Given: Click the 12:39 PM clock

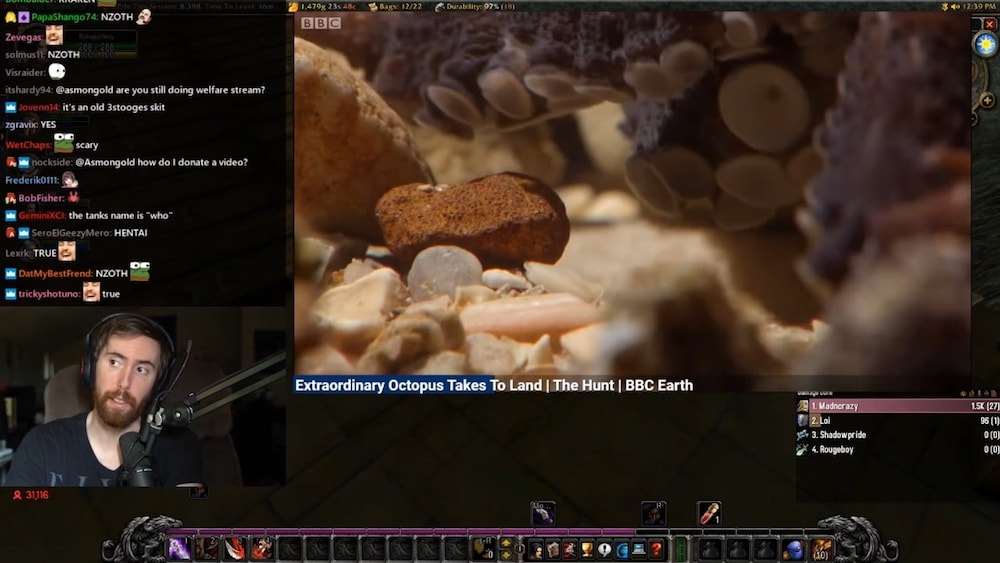Looking at the screenshot, I should tap(982, 6).
